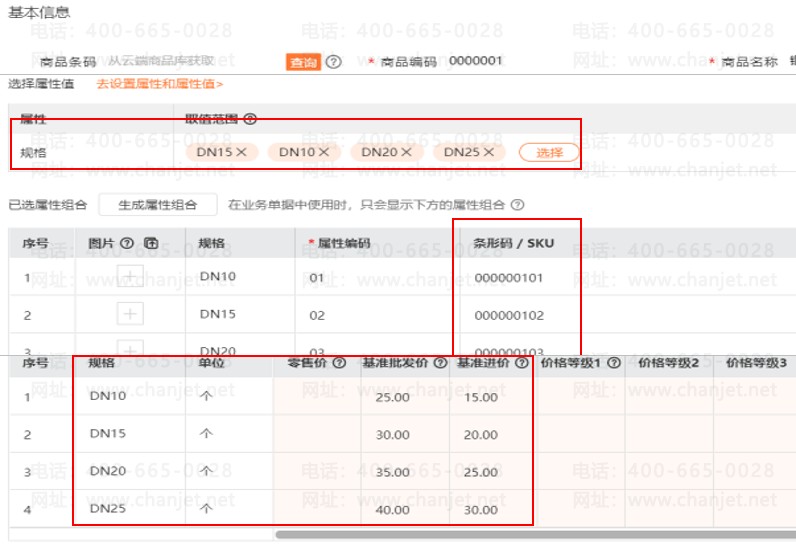Open help icon beside 基准进价 header
The image size is (796, 550).
tap(521, 363)
